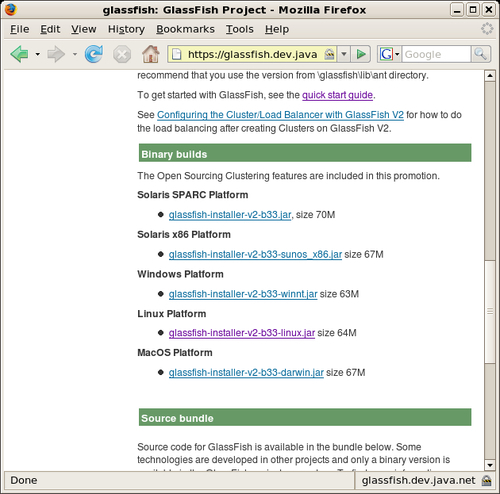Click the activity throbber icon

point(487,29)
